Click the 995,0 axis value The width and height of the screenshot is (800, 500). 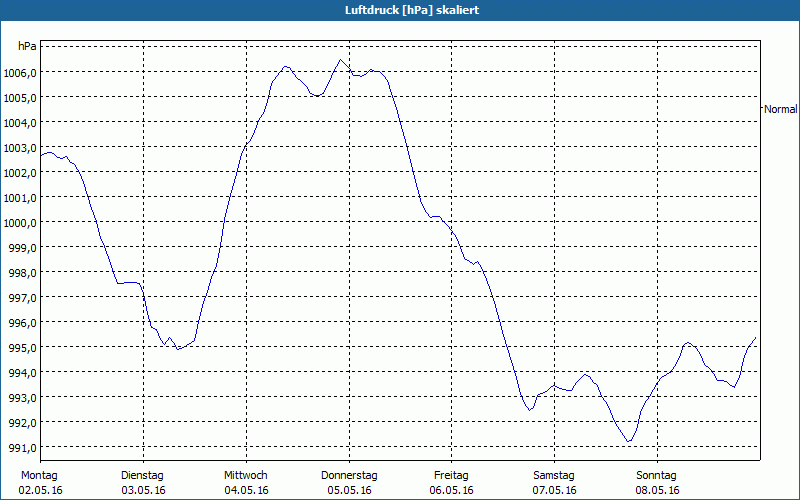(x=23, y=347)
